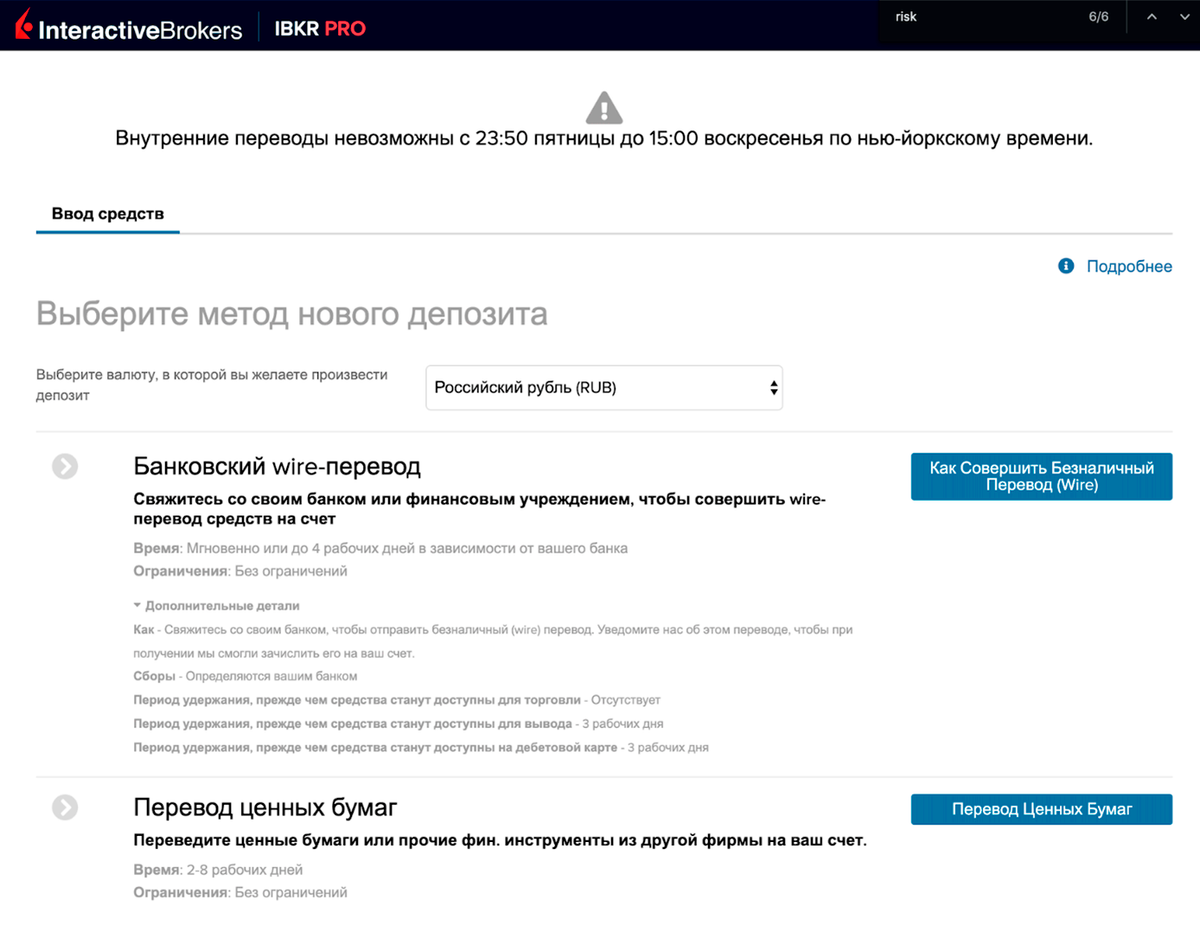1200x925 pixels.
Task: Open the wire transfer details via its circular chevron icon
Action: pos(64,466)
